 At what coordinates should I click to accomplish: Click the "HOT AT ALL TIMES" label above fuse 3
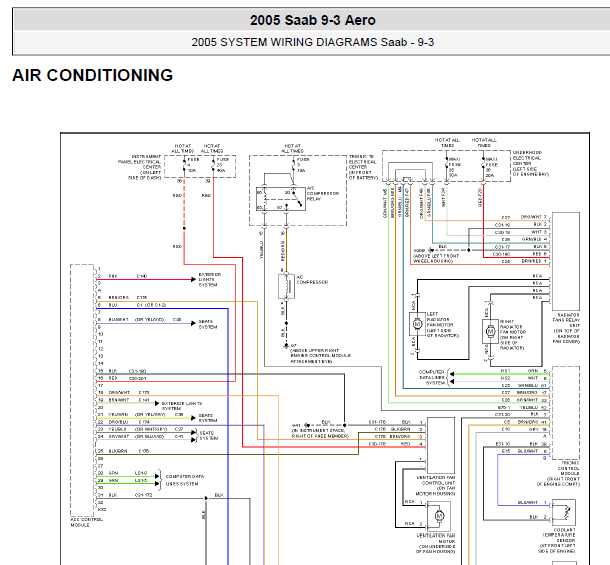(x=293, y=148)
